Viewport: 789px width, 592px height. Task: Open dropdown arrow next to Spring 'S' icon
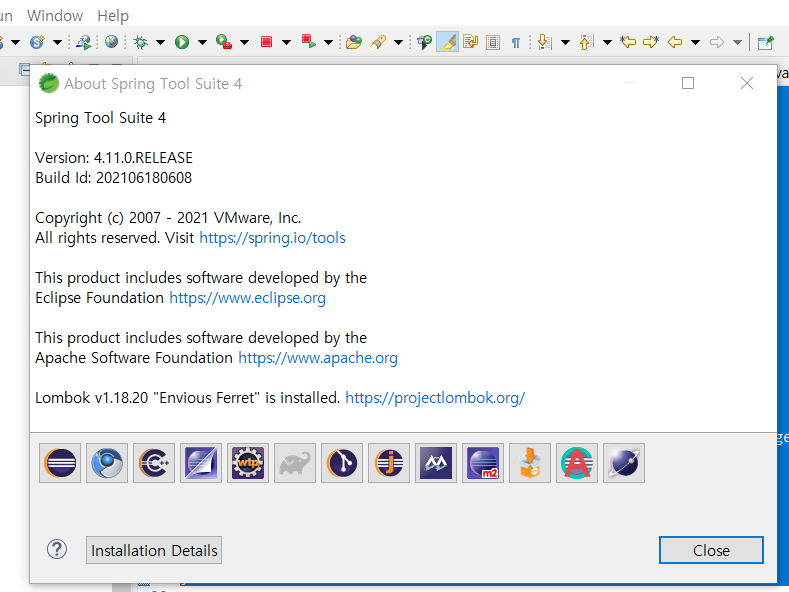57,42
